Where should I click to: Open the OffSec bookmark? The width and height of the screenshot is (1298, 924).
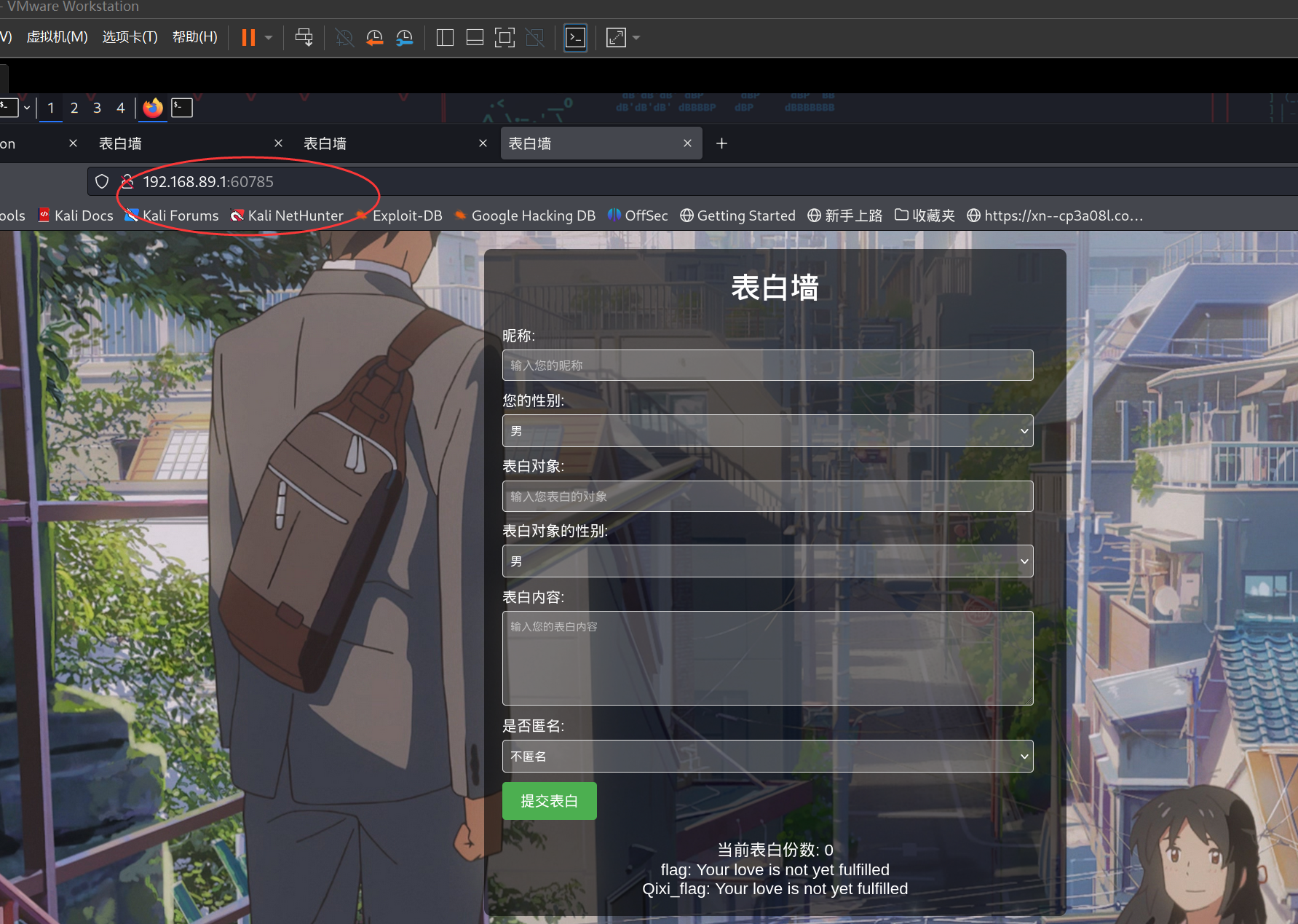coord(638,216)
